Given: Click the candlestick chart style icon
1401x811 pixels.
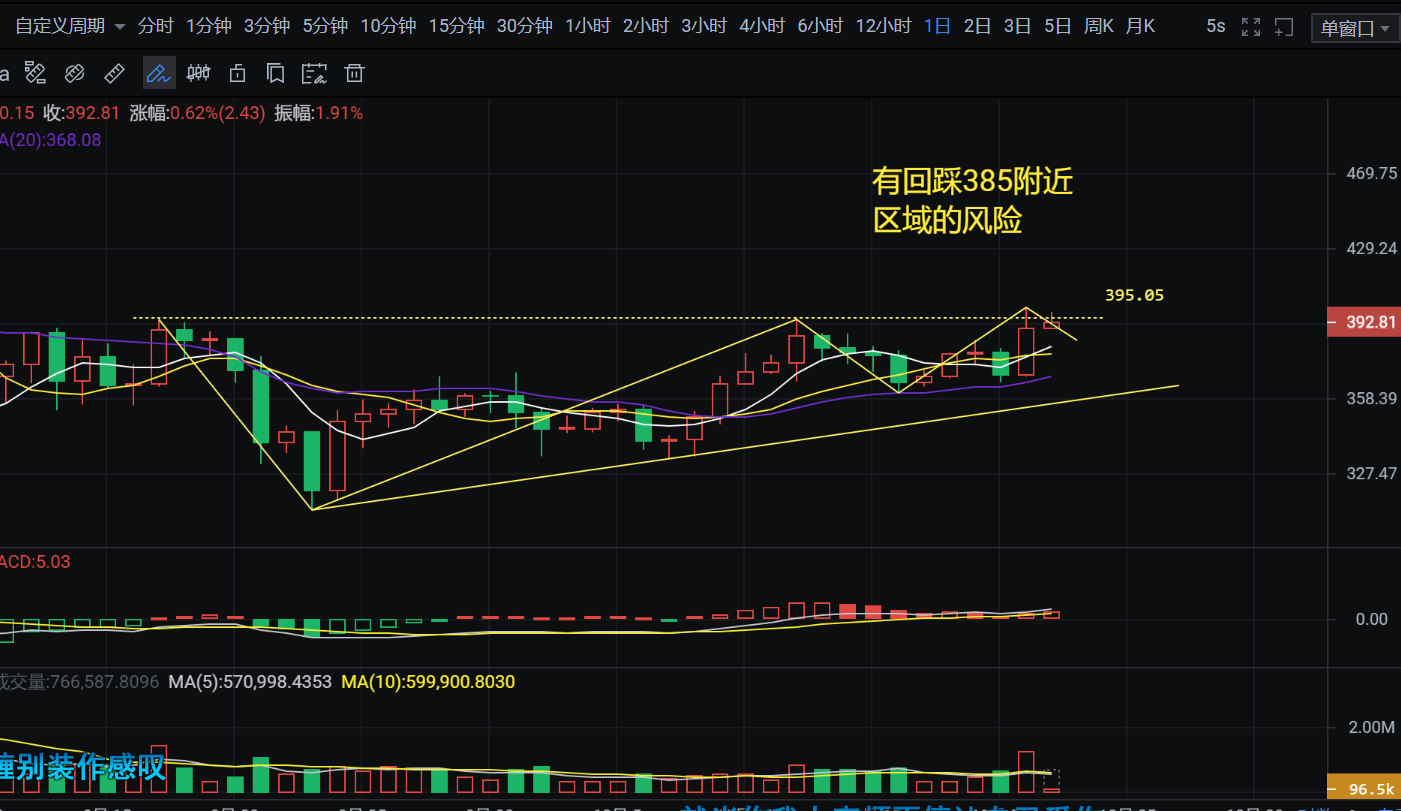Looking at the screenshot, I should tap(199, 72).
